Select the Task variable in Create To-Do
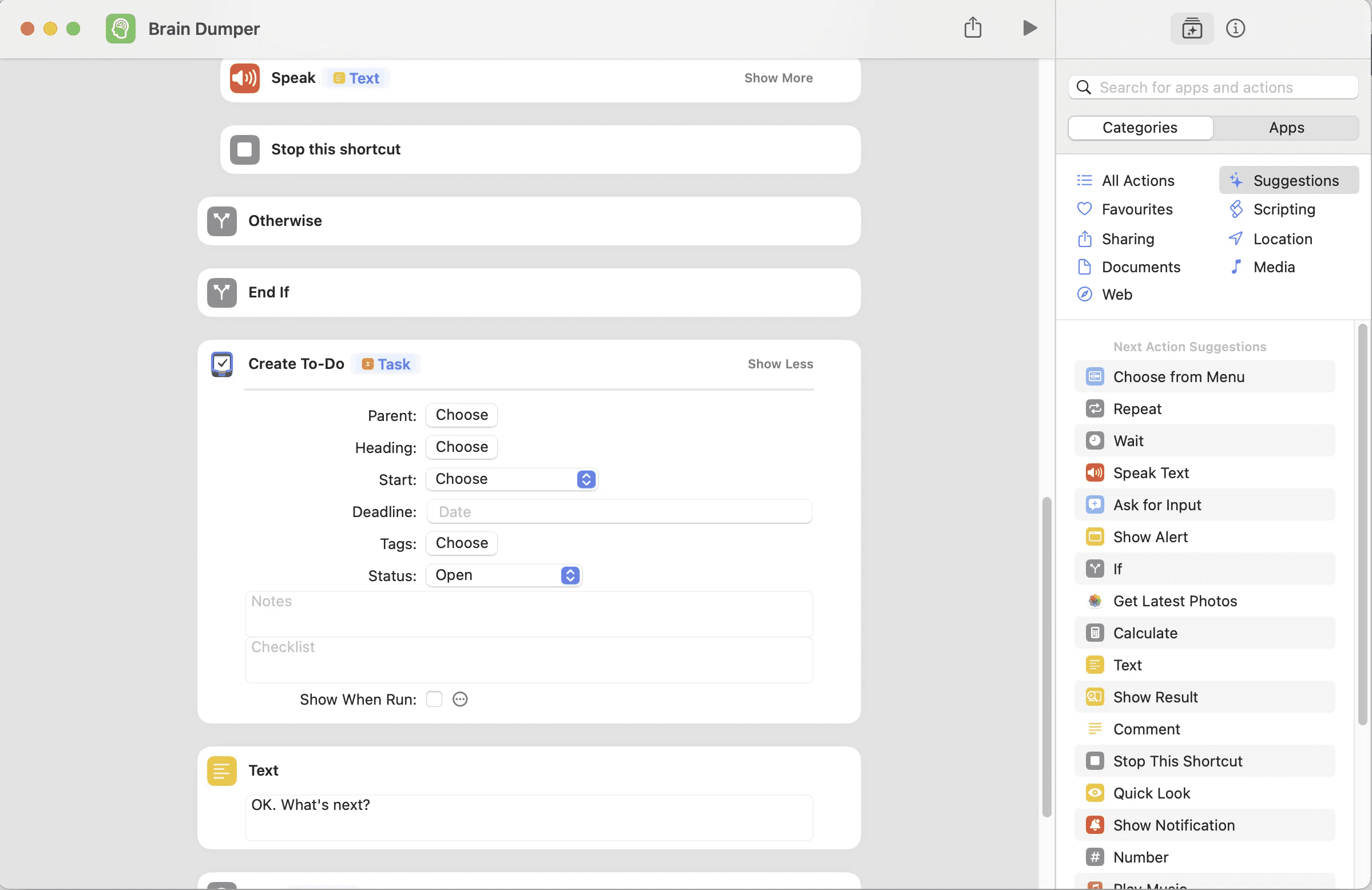 [386, 364]
